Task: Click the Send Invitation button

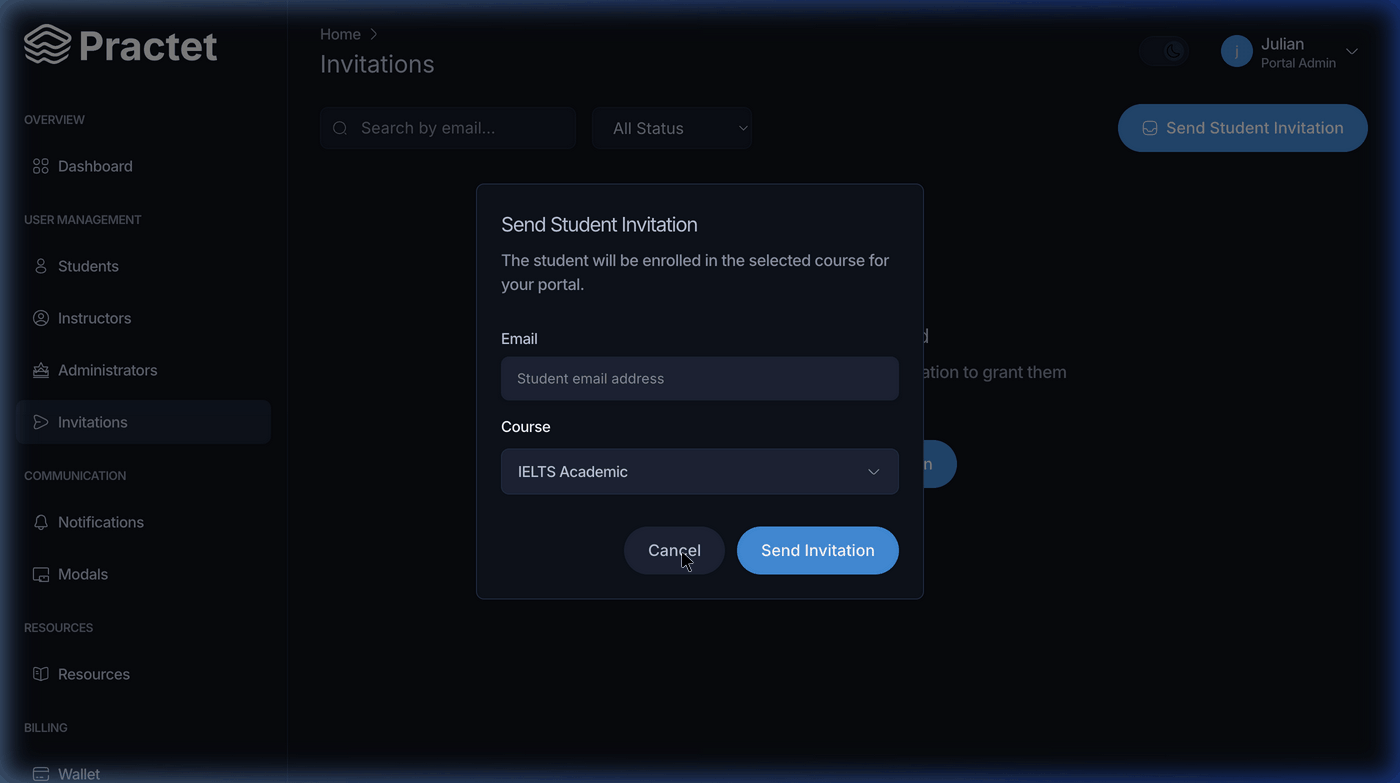Action: coord(818,551)
